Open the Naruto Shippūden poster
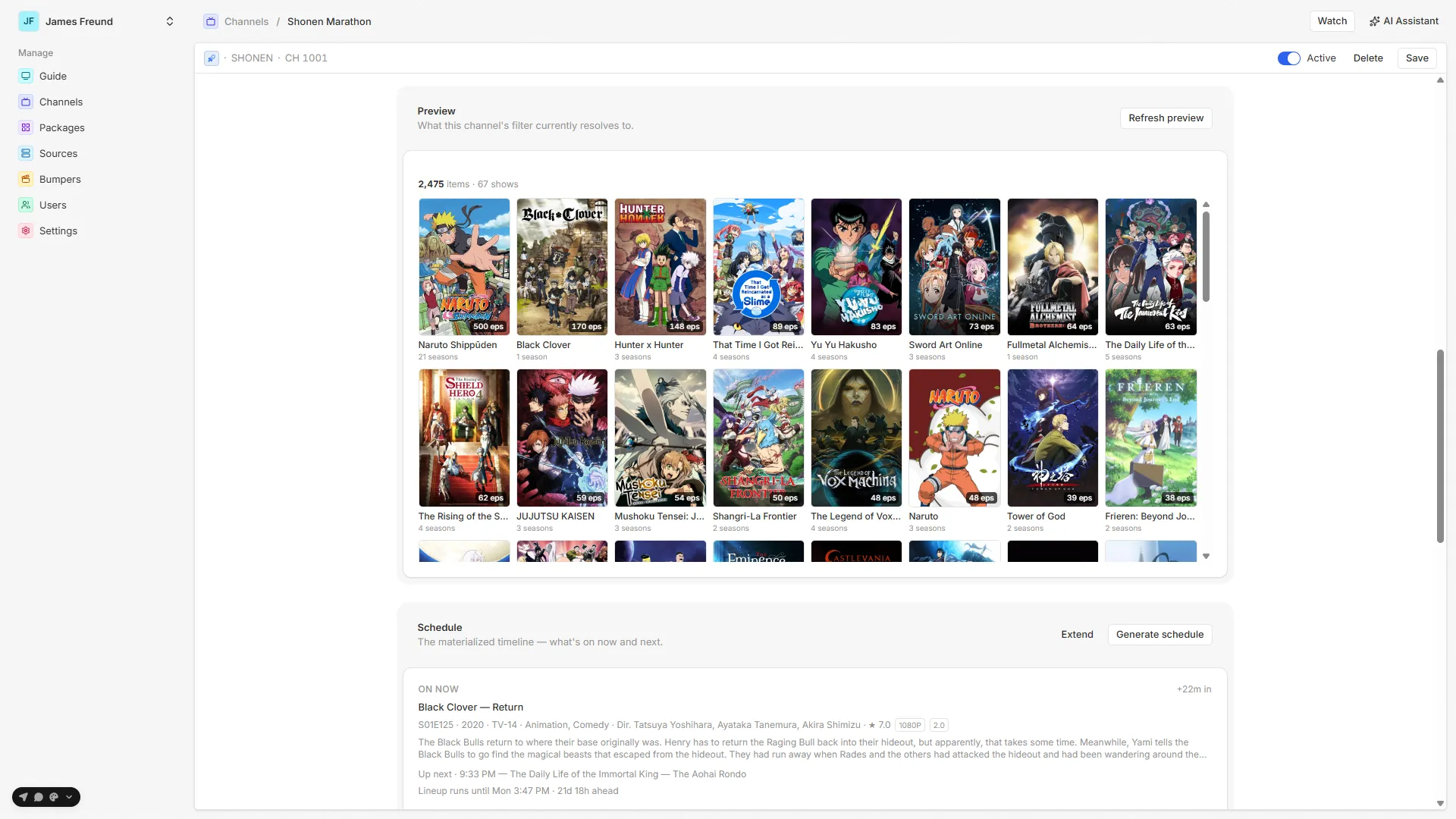1456x819 pixels. tap(464, 267)
